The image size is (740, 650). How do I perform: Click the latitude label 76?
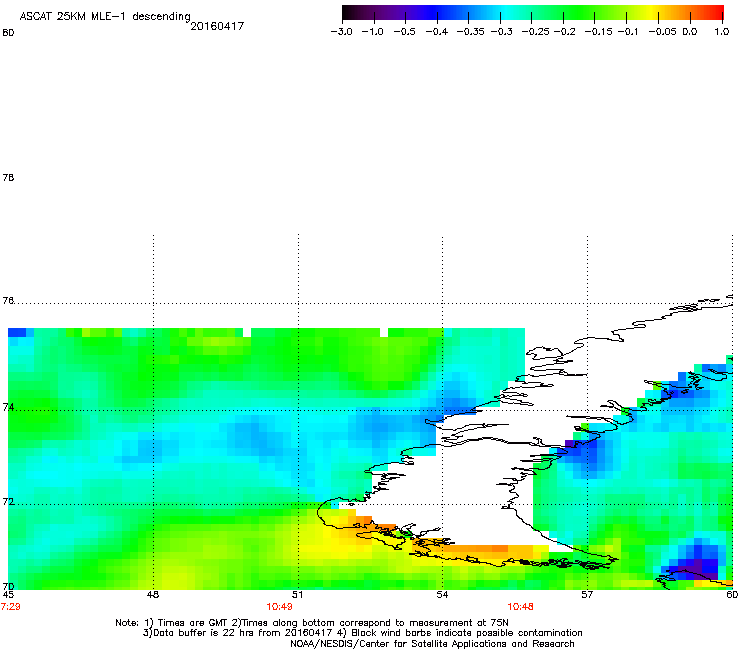(8, 300)
